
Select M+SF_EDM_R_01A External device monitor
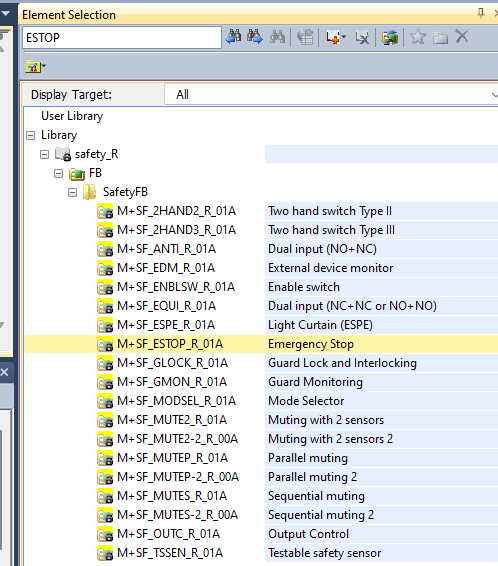(x=166, y=268)
